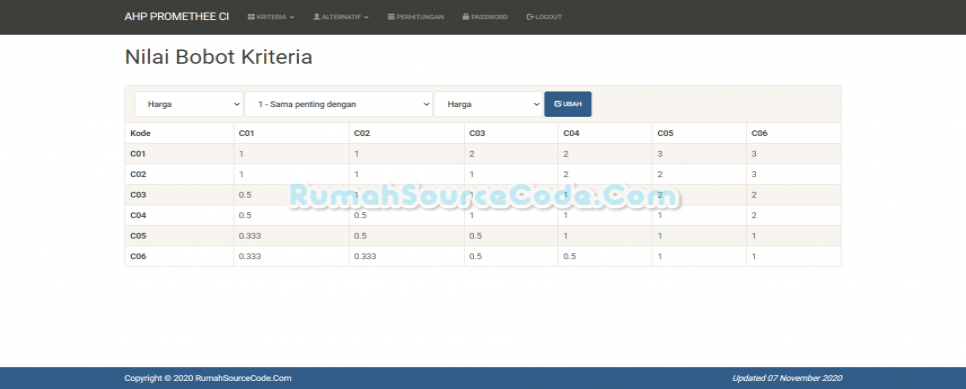Click the Nilai Bobot Kriteria heading
This screenshot has width=966, height=389.
point(219,57)
